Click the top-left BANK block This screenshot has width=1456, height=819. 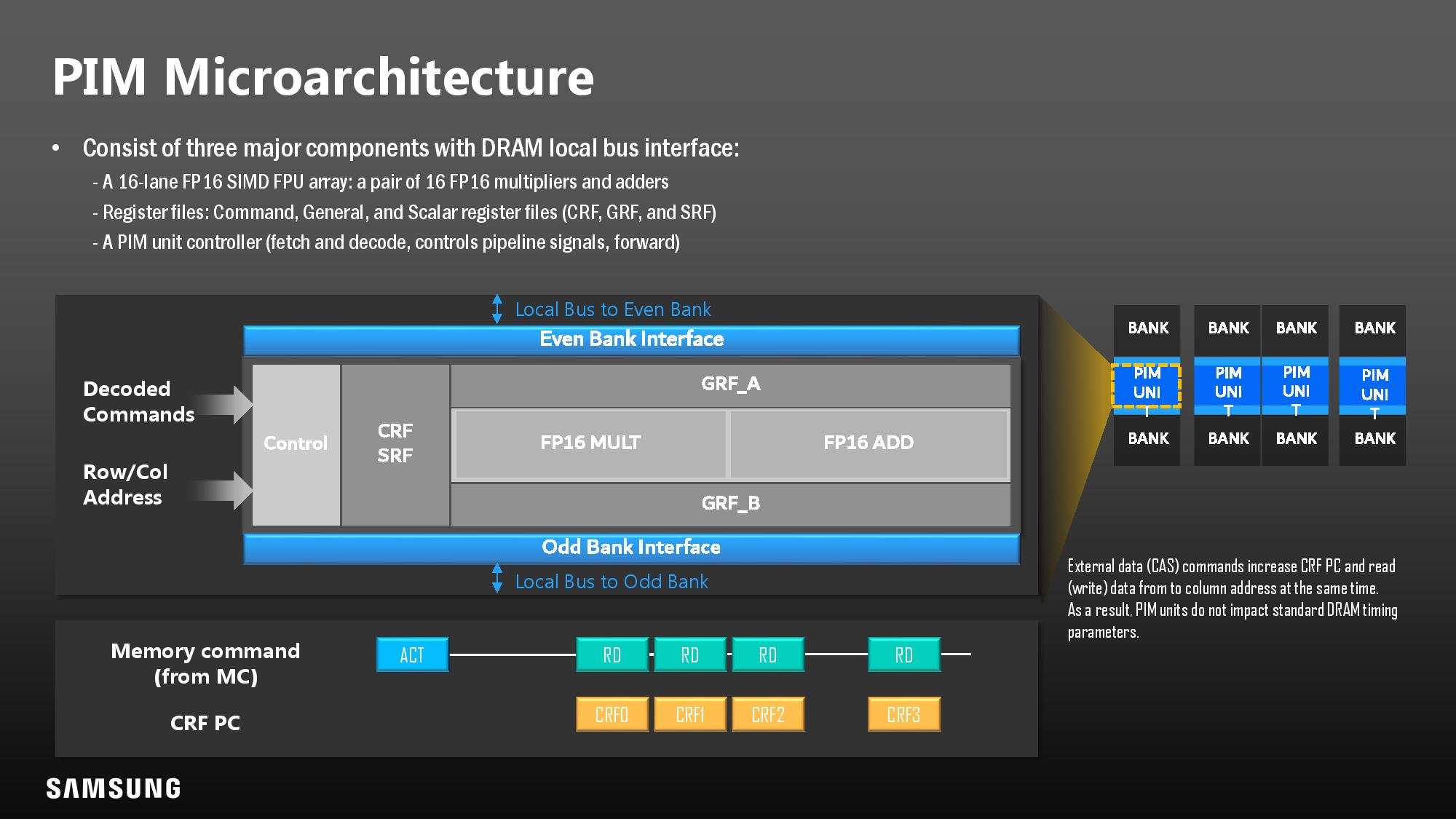click(1147, 328)
